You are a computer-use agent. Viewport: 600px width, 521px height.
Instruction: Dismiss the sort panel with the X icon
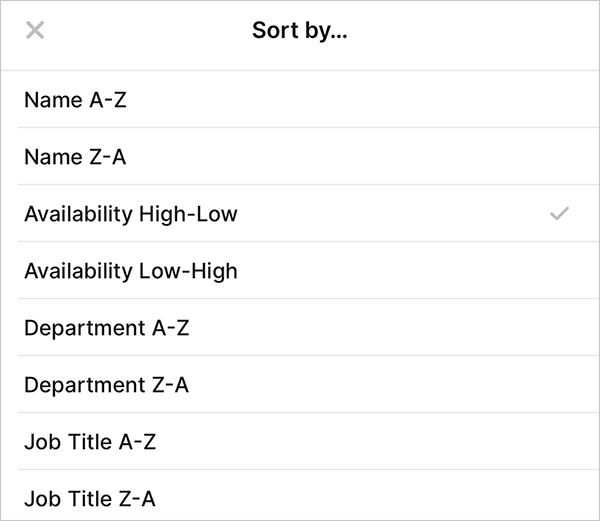point(35,31)
